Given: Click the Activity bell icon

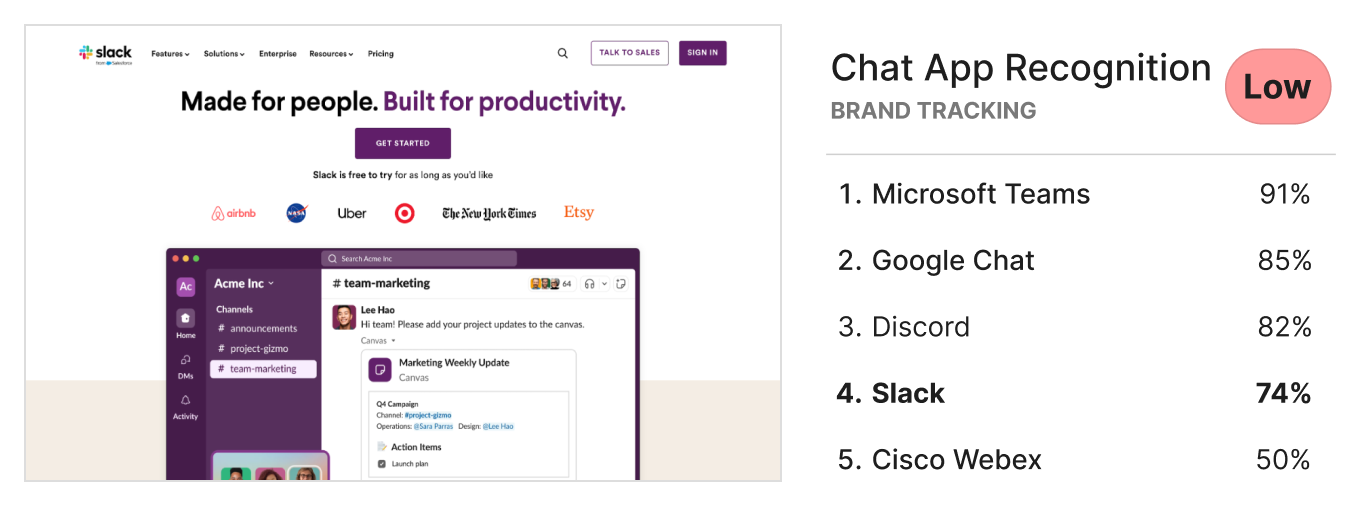Looking at the screenshot, I should pos(185,400).
